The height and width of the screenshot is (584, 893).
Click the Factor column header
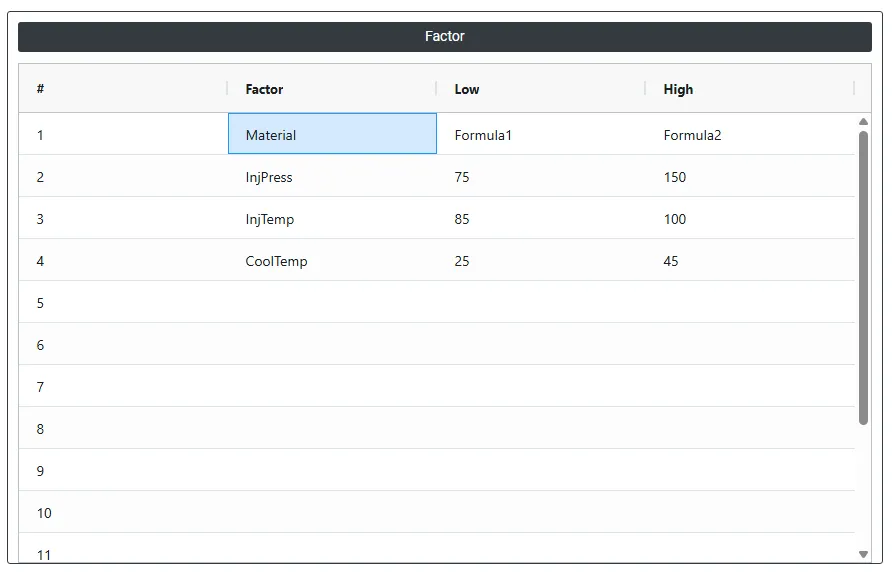[332, 88]
